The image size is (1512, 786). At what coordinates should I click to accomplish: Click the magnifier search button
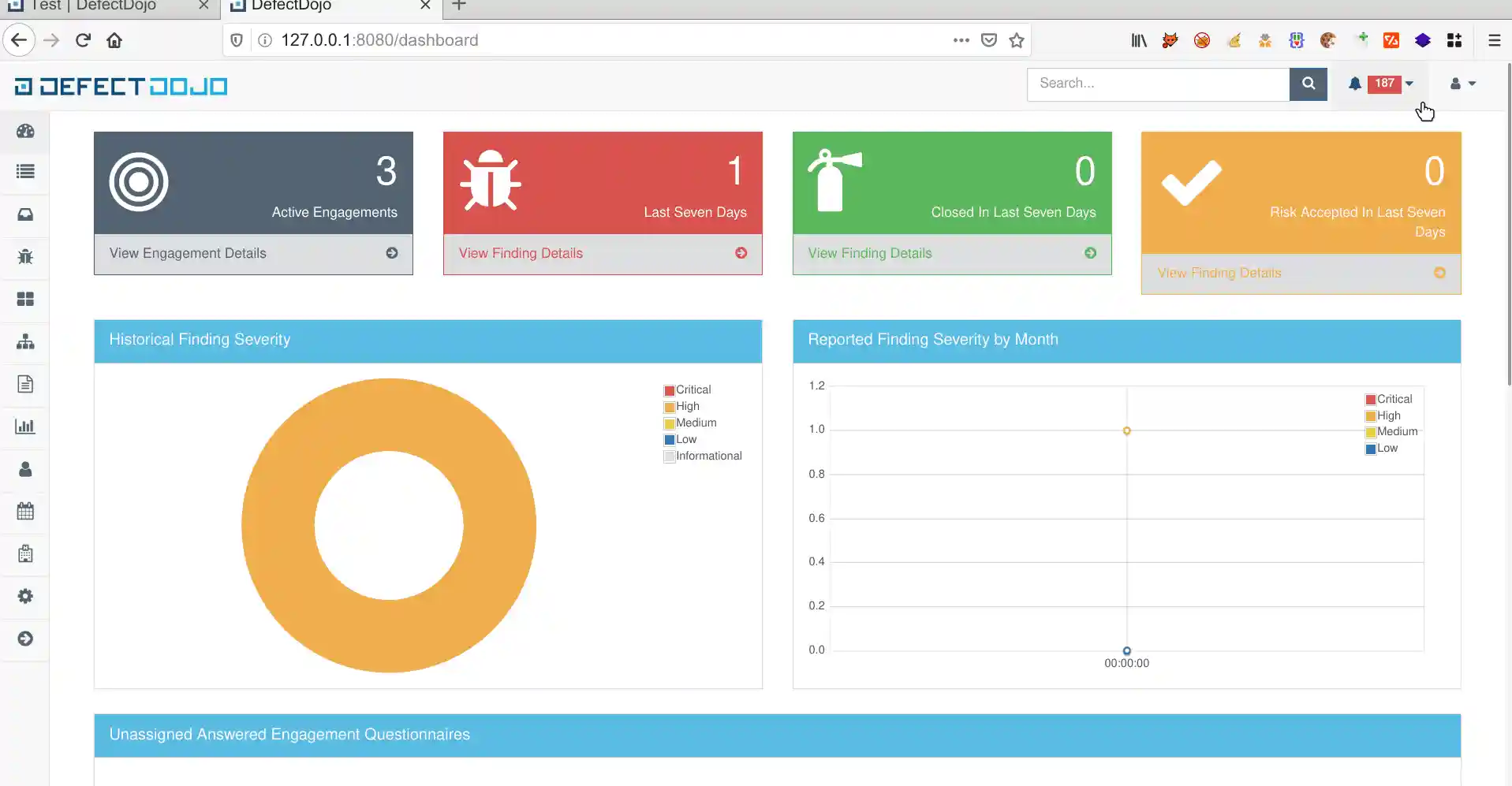pyautogui.click(x=1308, y=84)
